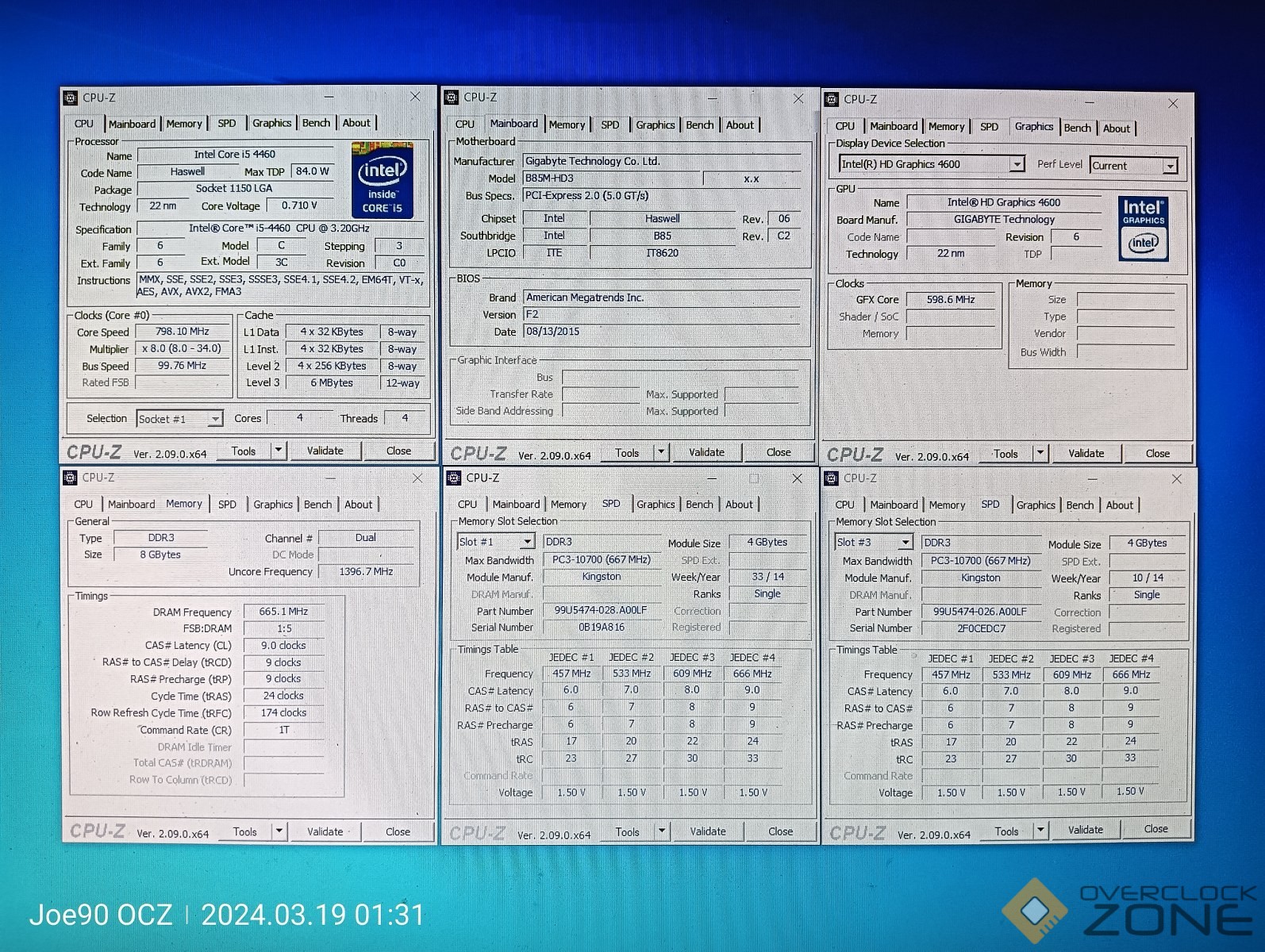Expand the Intel(R) HD Graphics 4600 device dropdown
The width and height of the screenshot is (1265, 952).
[1017, 164]
